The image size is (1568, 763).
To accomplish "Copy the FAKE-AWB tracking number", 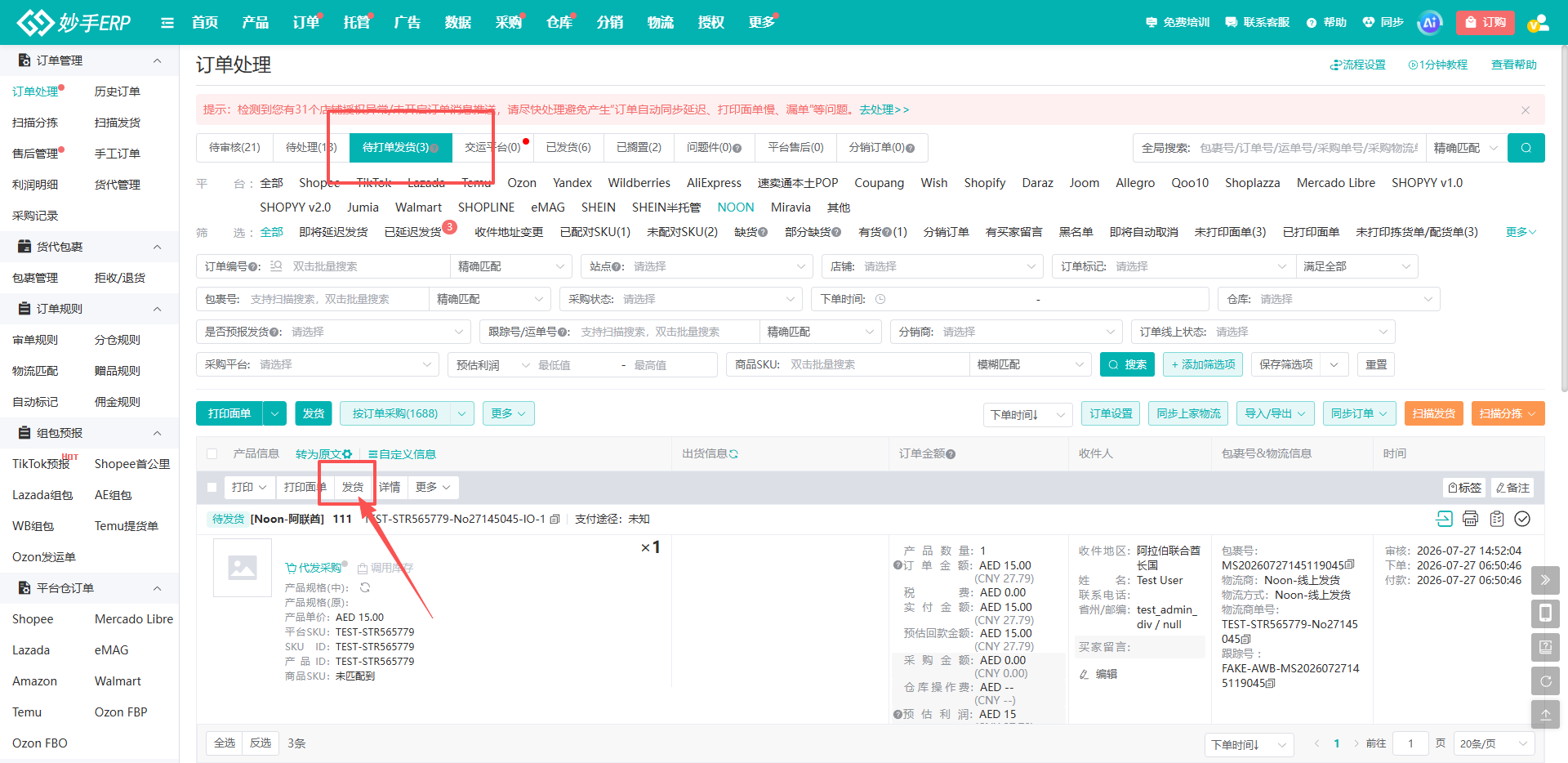I will point(1270,683).
